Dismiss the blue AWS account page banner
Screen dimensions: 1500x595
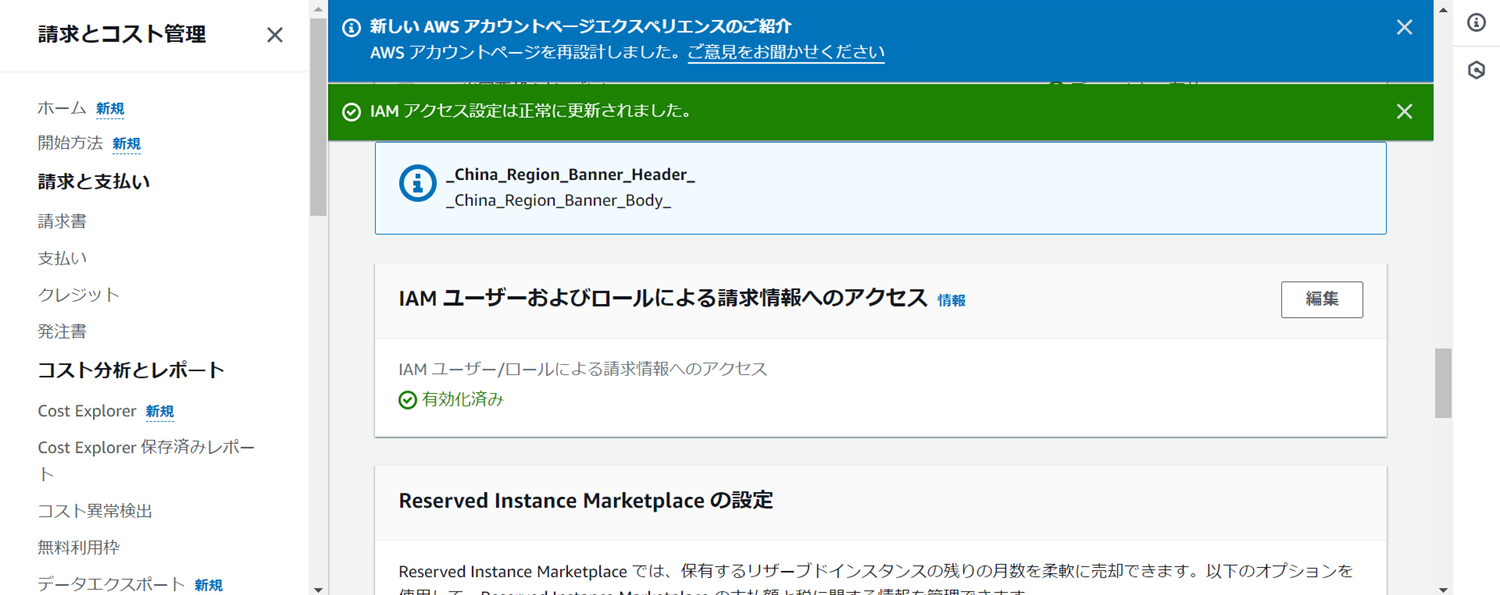tap(1404, 27)
